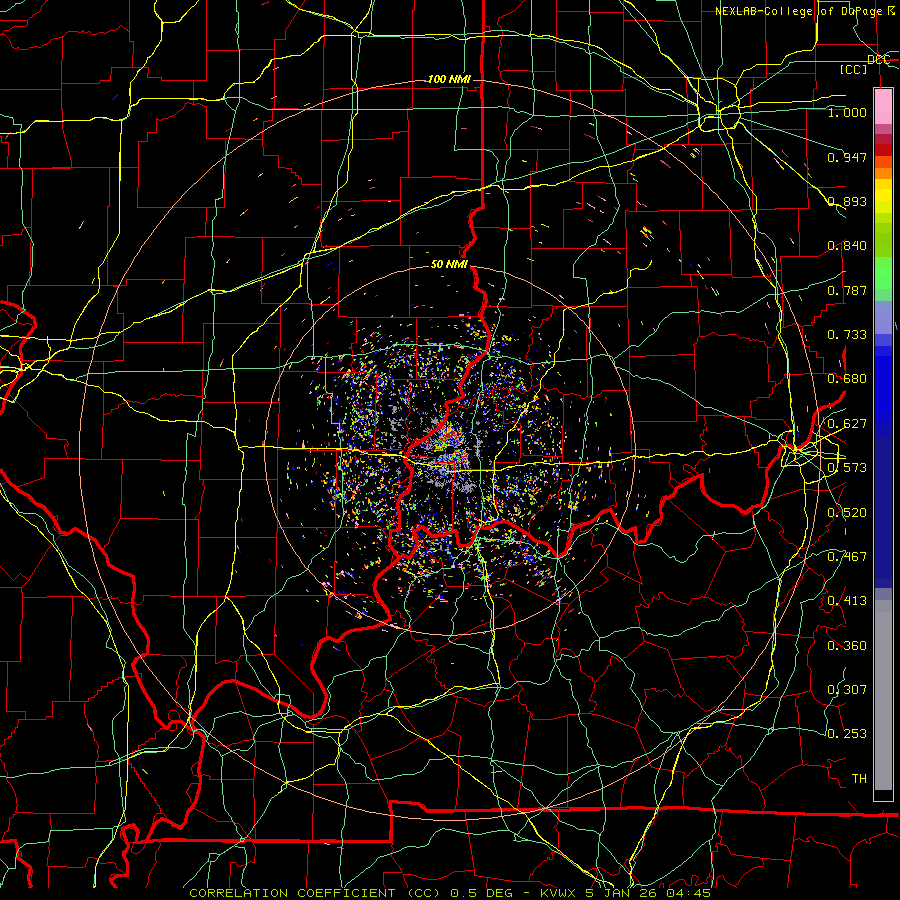Click the 0.947 scale label
The image size is (900, 900).
coord(847,157)
